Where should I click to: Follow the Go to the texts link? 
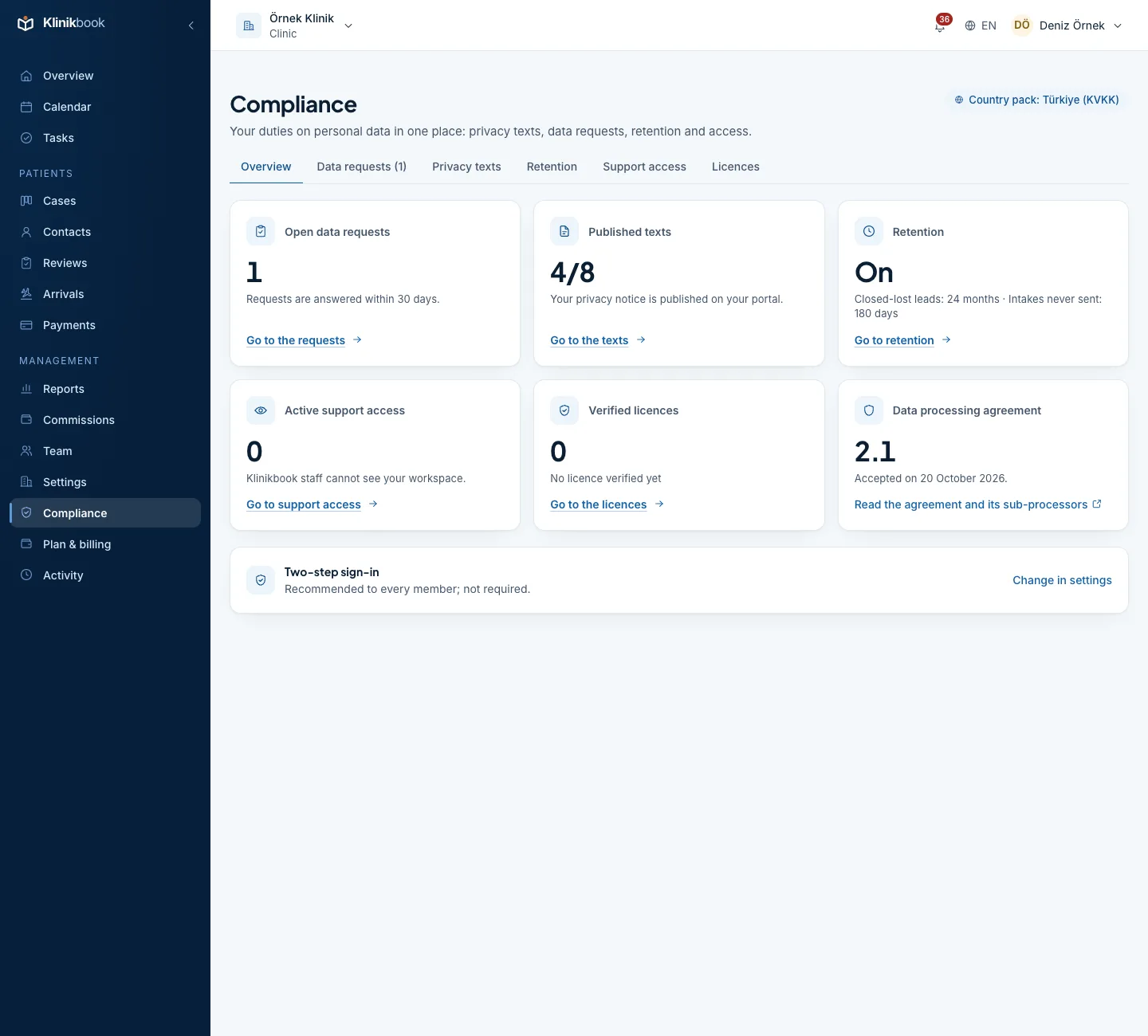598,340
